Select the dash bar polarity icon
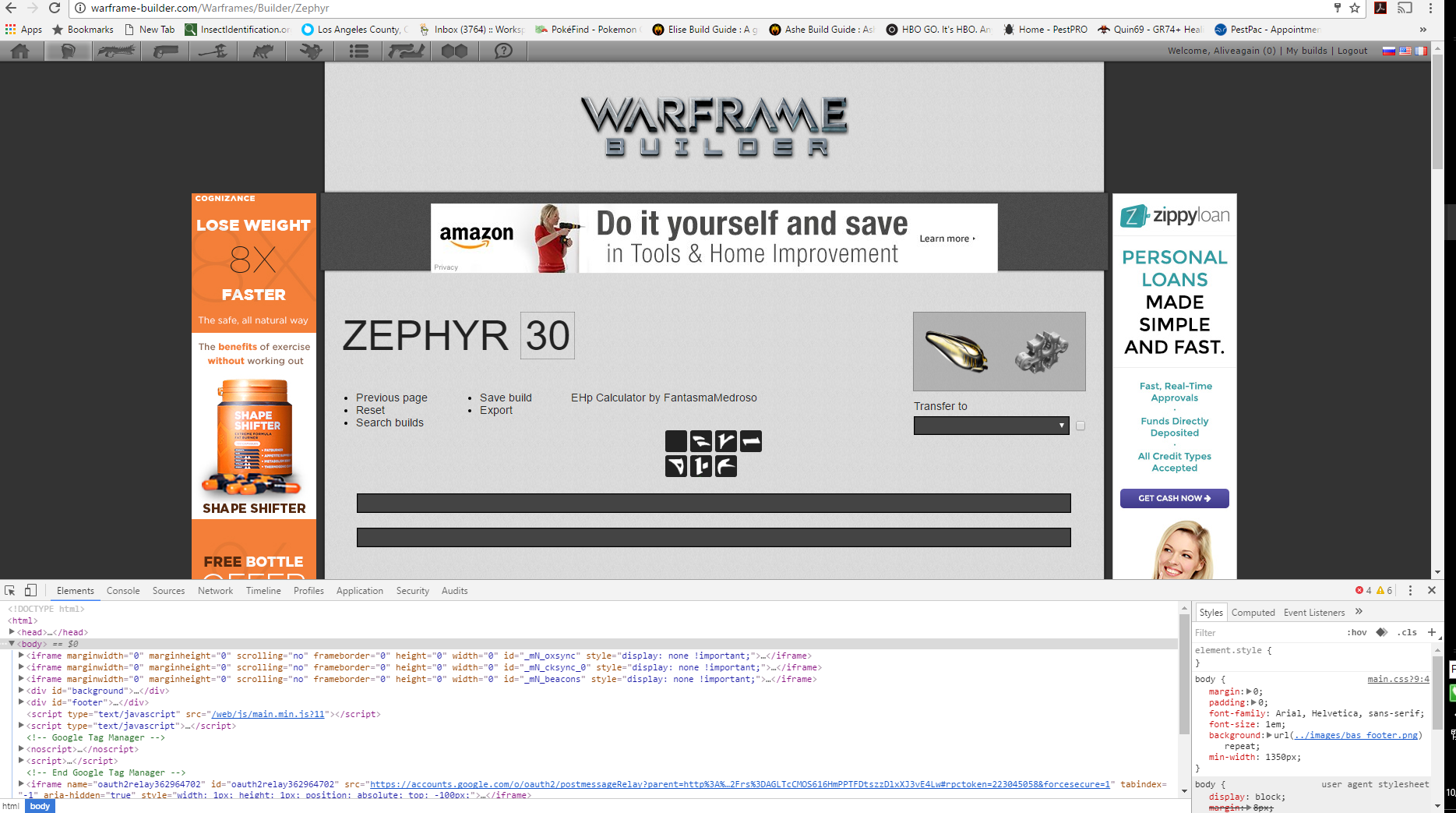Screen dimensions: 1456x813 [x=751, y=441]
